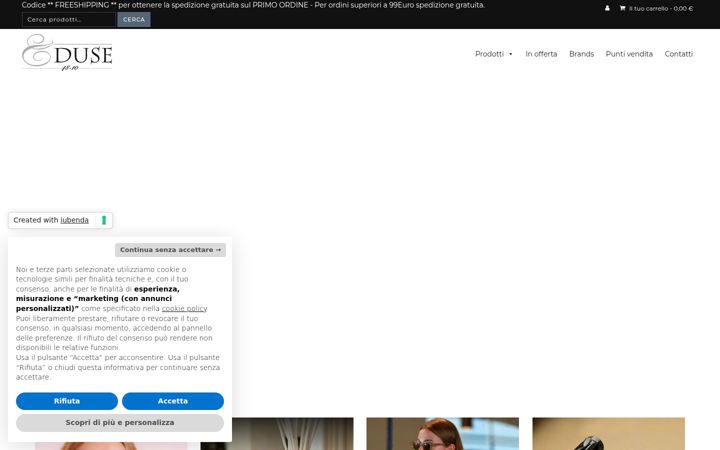This screenshot has width=720, height=450.
Task: Open the redhead woman sunglasses thumbnail
Action: [443, 433]
